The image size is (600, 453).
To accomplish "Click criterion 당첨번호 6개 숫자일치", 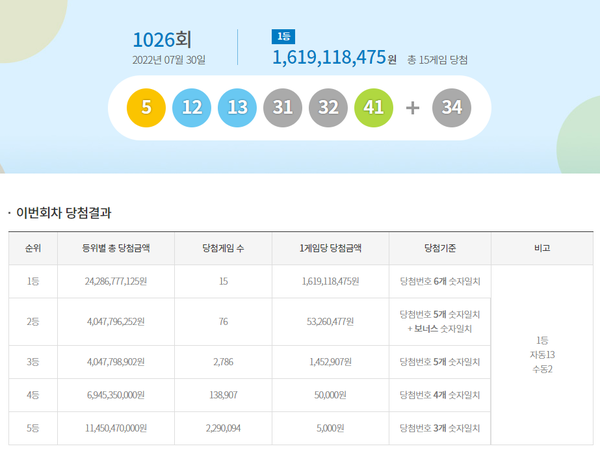I will [x=440, y=281].
